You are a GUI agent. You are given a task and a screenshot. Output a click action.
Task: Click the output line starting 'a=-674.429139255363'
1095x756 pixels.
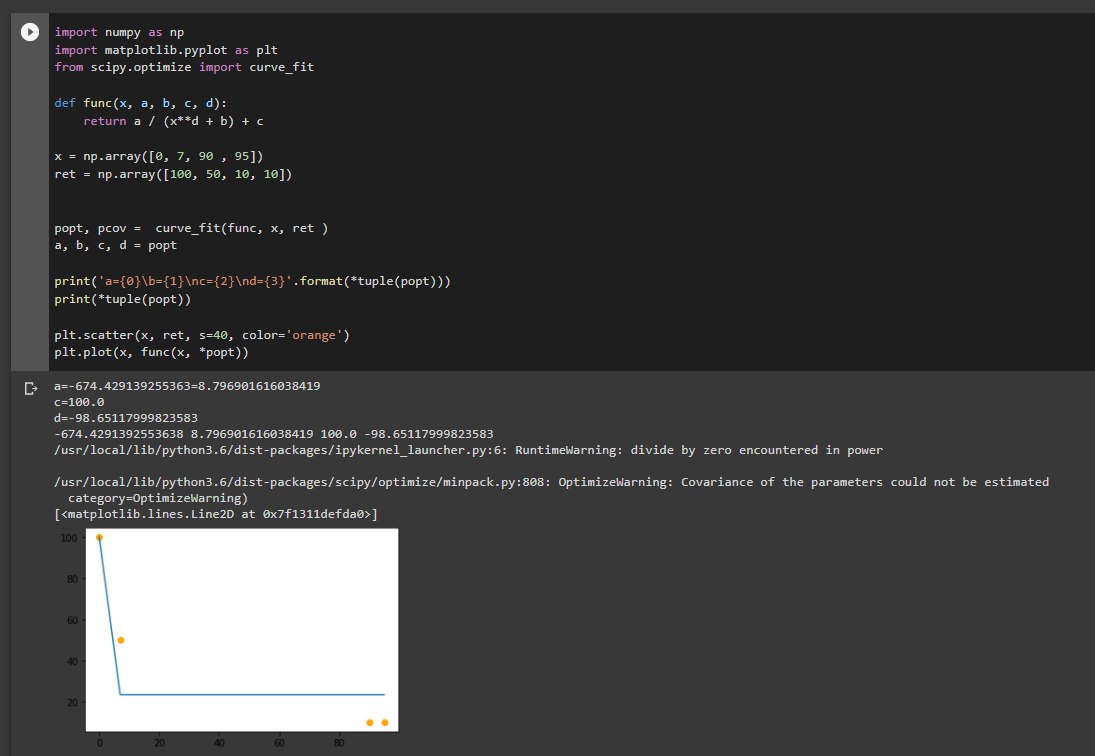[187, 386]
